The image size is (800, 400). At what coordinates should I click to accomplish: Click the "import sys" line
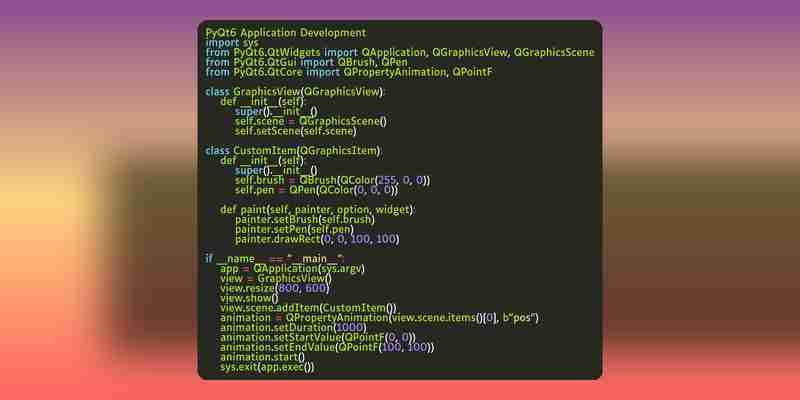[x=232, y=43]
